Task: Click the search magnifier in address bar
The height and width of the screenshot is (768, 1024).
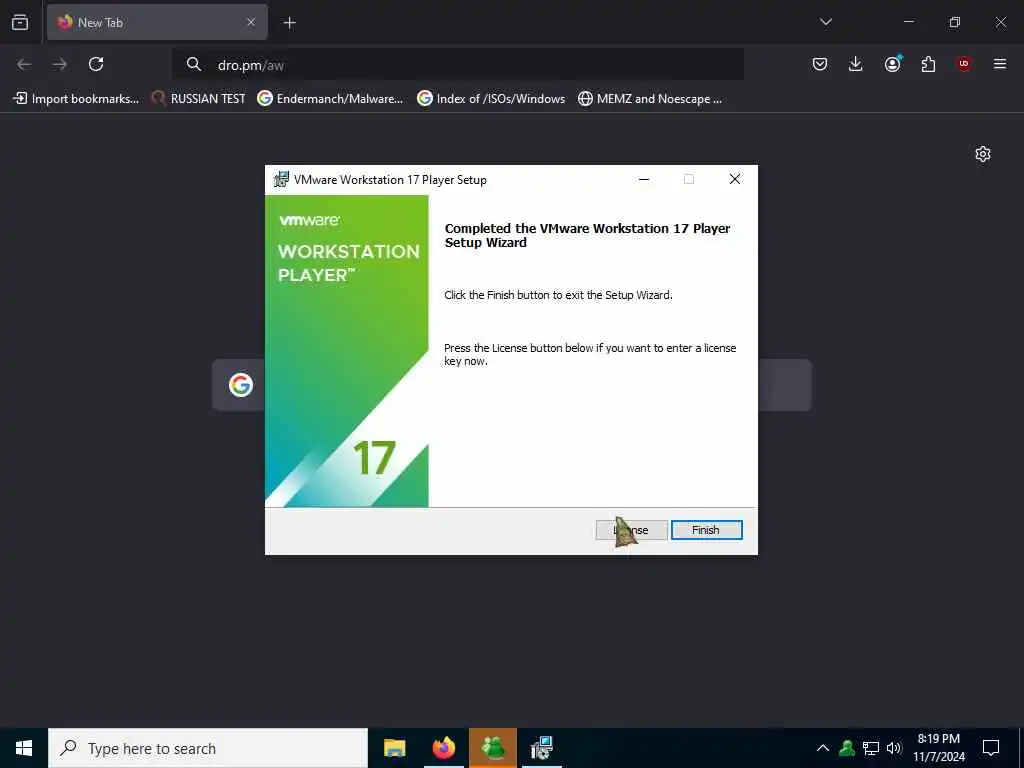Action: (193, 64)
